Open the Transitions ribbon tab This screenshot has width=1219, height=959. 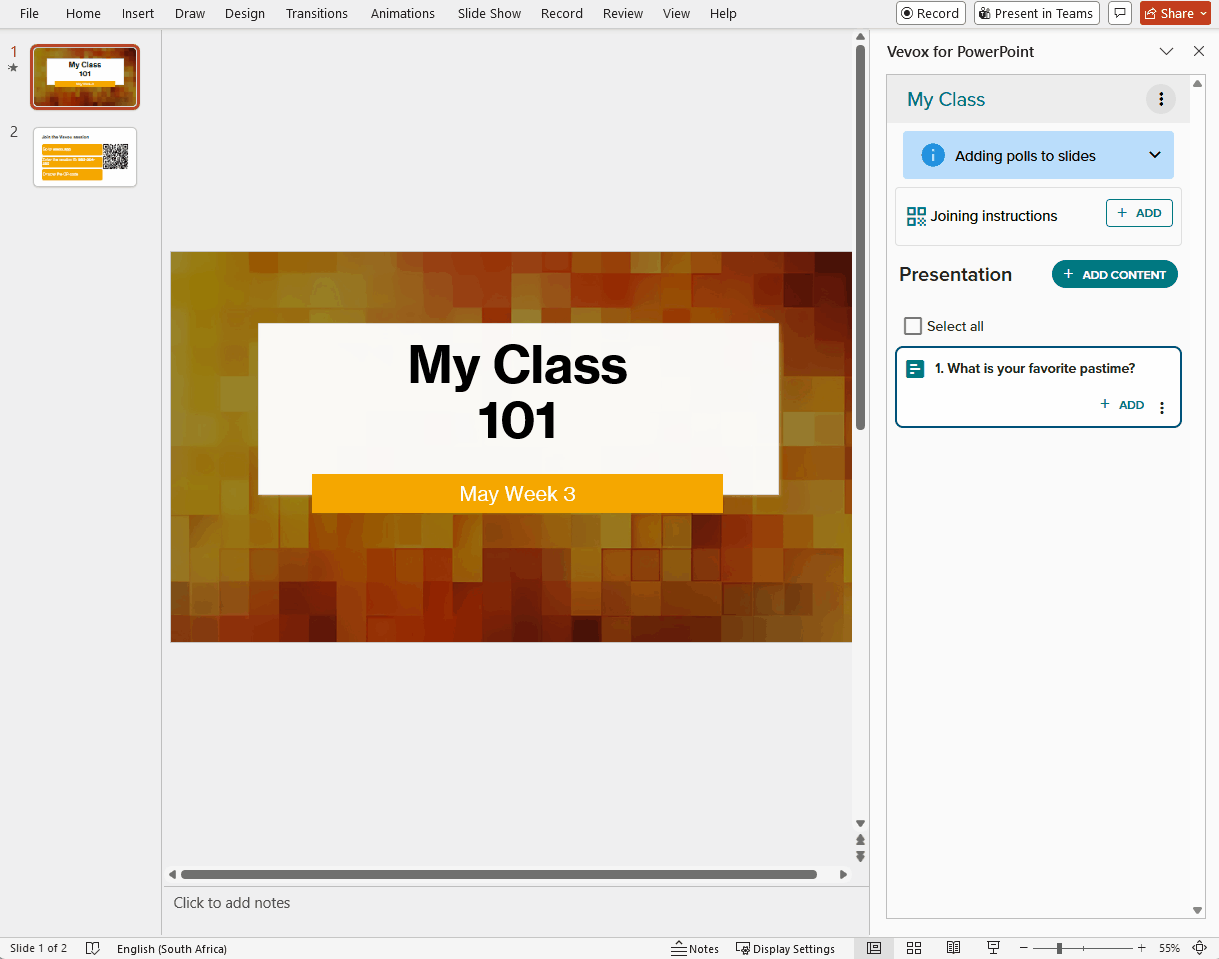coord(317,13)
